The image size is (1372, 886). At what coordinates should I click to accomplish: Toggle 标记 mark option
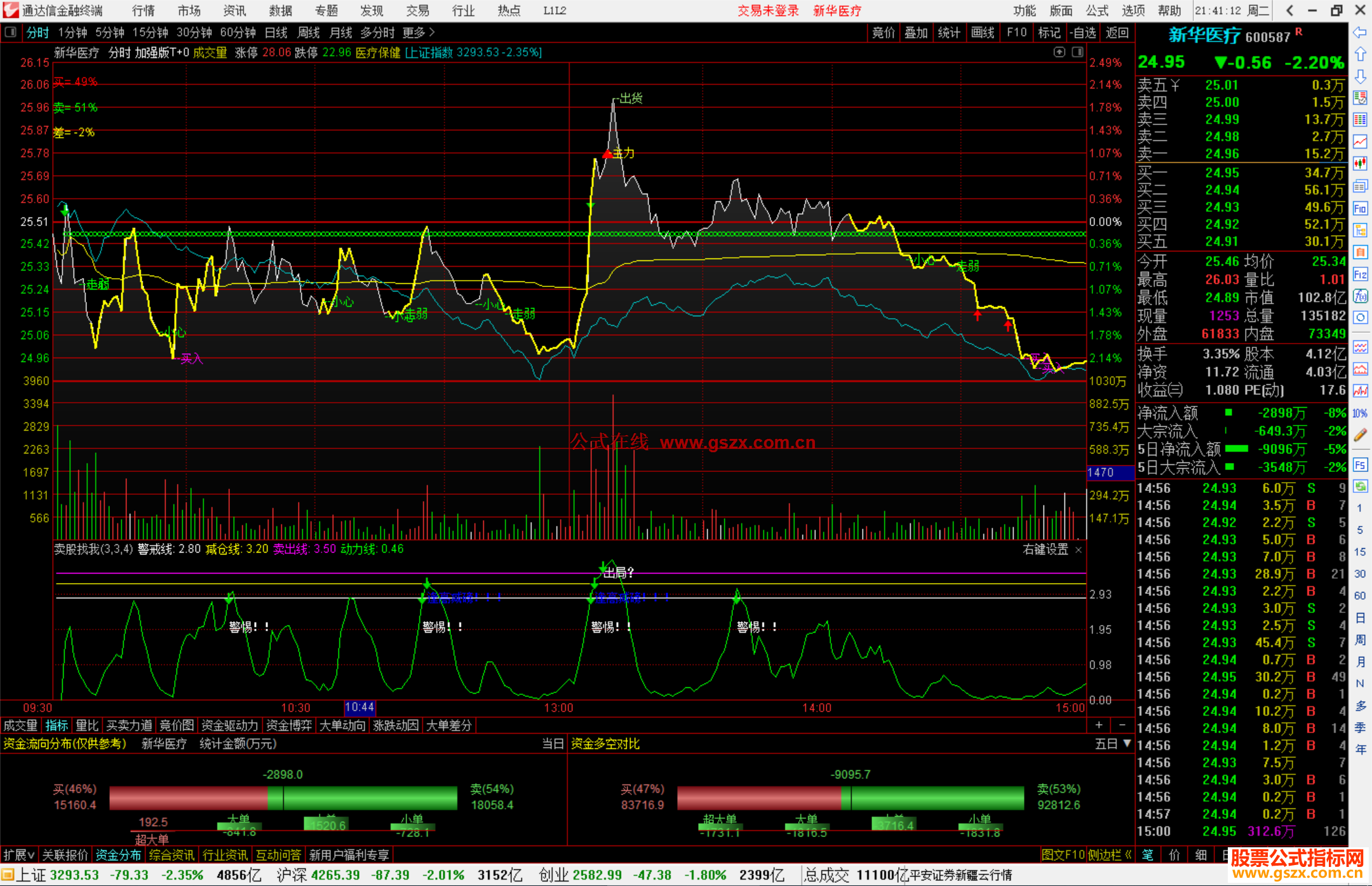pyautogui.click(x=1049, y=32)
